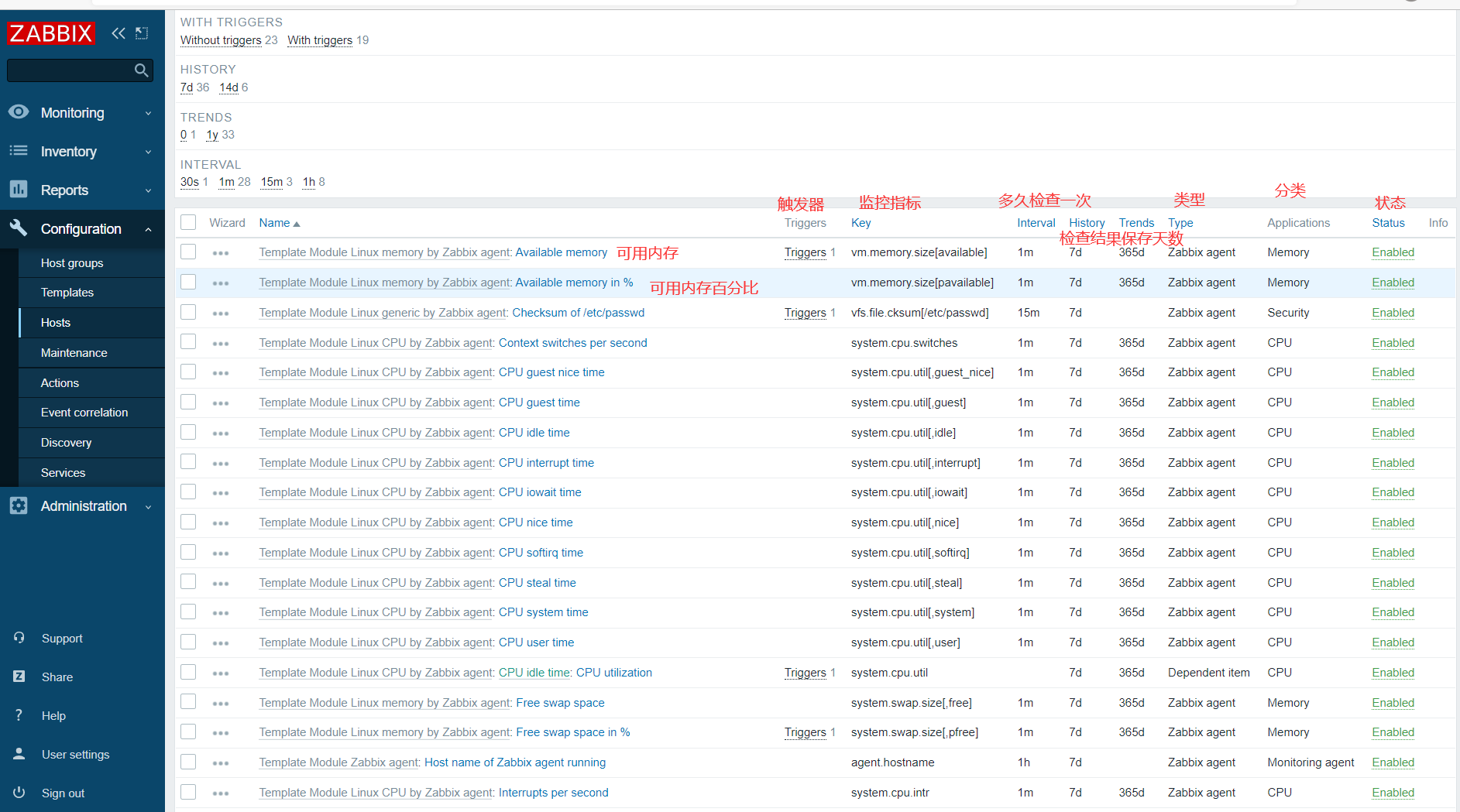The width and height of the screenshot is (1460, 812).
Task: Open wizard dots for CPU iowait time
Action: tap(221, 493)
